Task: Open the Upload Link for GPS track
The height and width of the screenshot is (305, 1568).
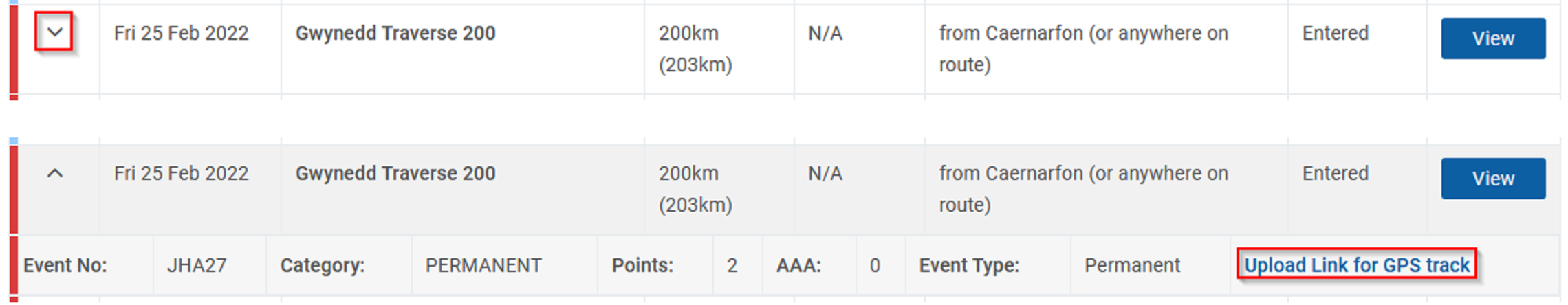Action: point(1356,265)
